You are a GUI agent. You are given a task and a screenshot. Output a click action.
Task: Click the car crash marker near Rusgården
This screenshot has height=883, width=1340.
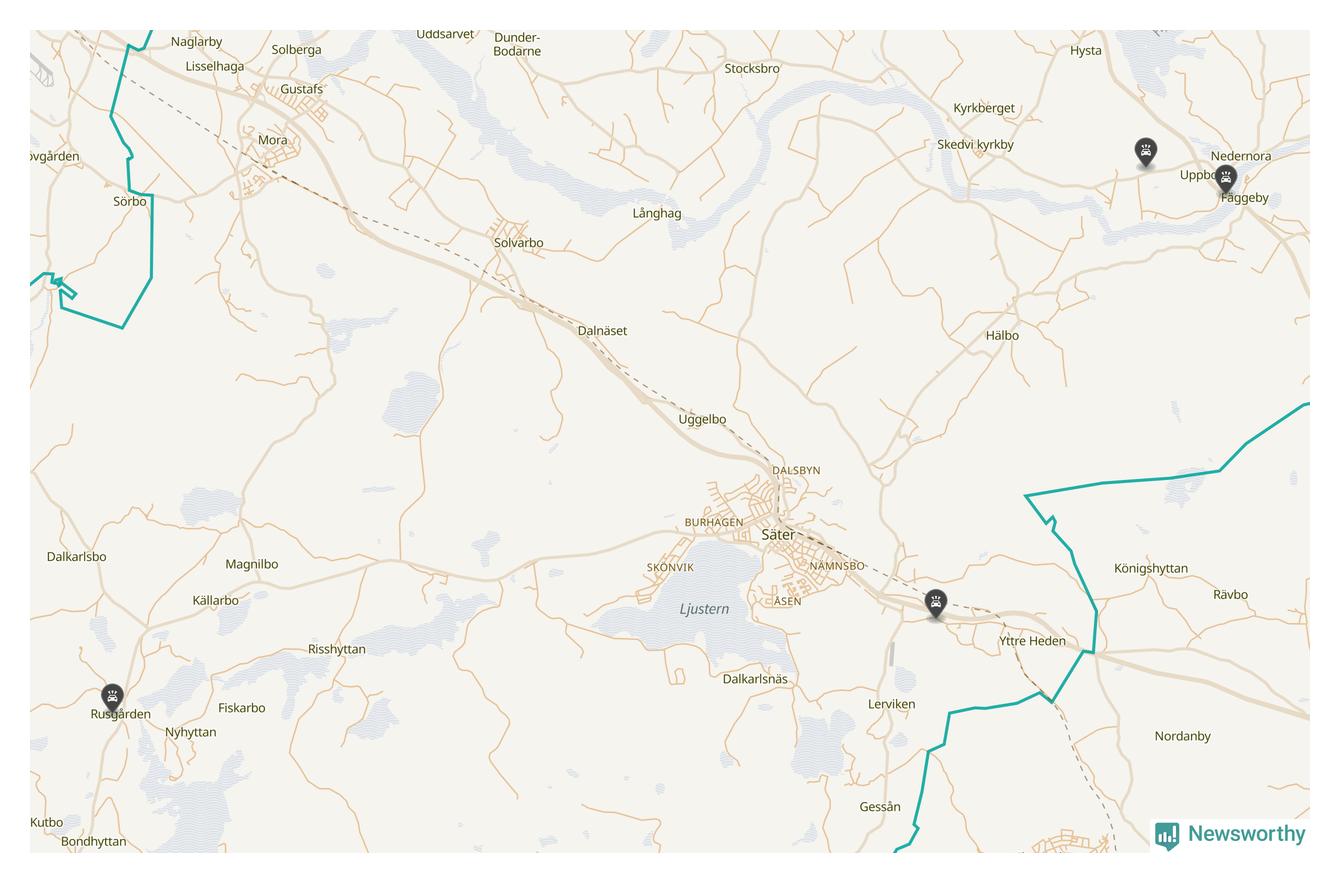tap(112, 697)
